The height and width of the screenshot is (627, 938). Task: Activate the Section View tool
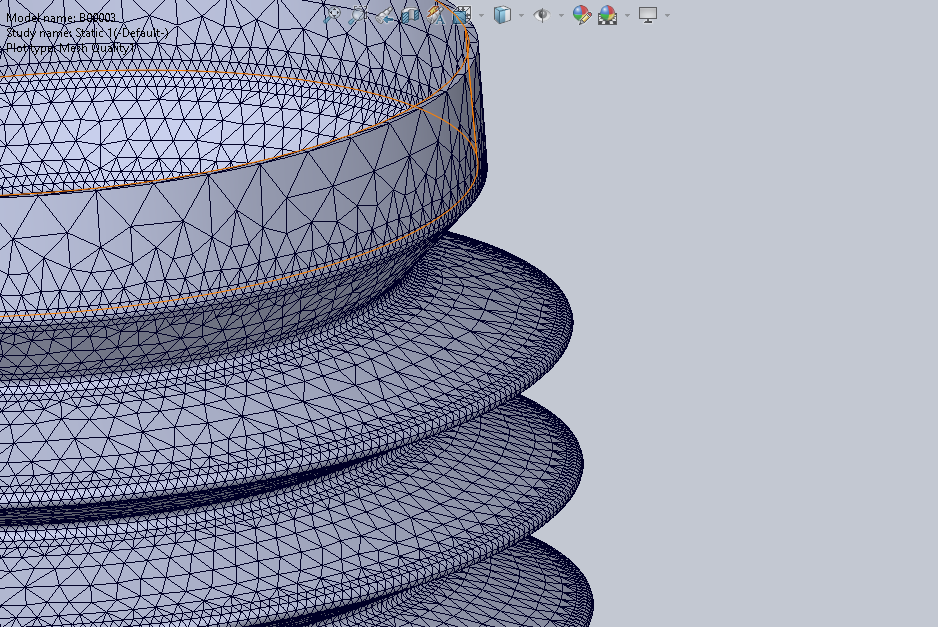pos(410,15)
